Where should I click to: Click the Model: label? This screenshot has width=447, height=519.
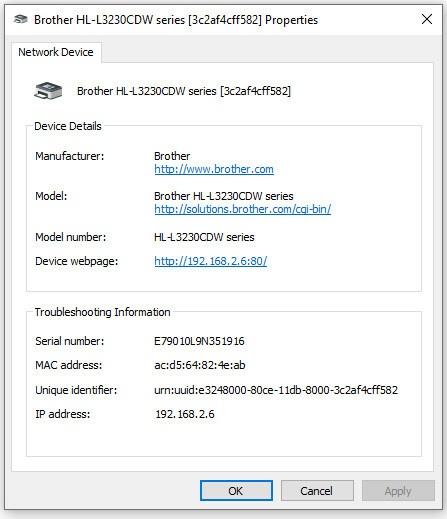(51, 196)
